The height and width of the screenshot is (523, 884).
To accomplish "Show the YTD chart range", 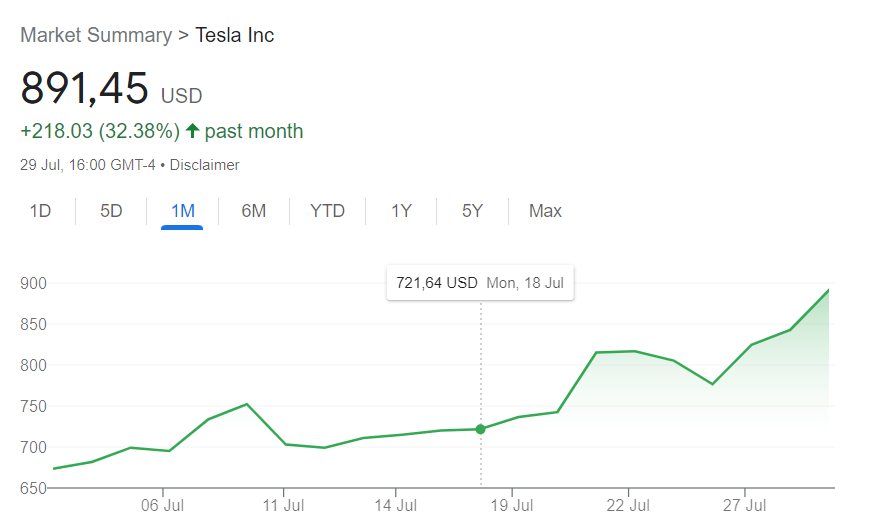I will pos(327,211).
